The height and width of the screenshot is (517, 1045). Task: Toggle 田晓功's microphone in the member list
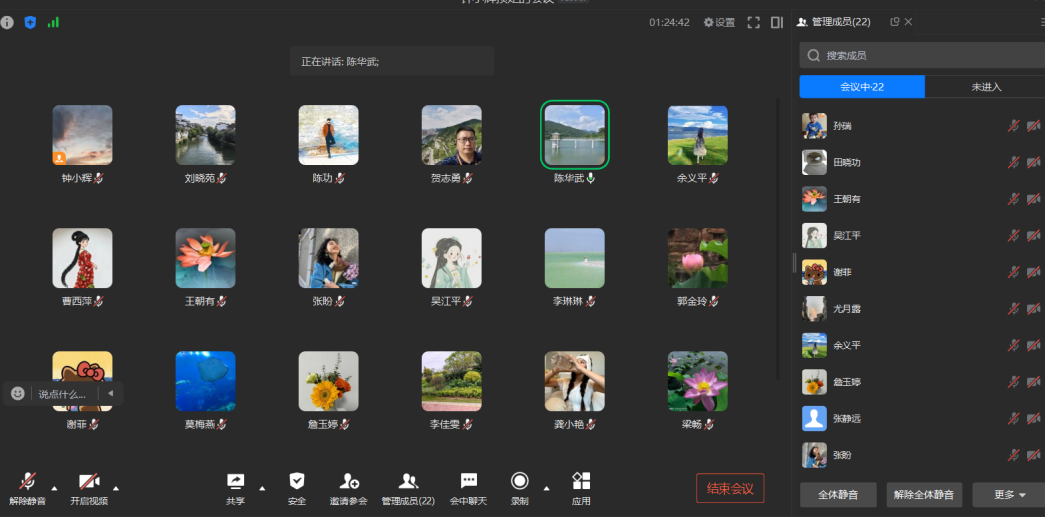click(x=1014, y=162)
